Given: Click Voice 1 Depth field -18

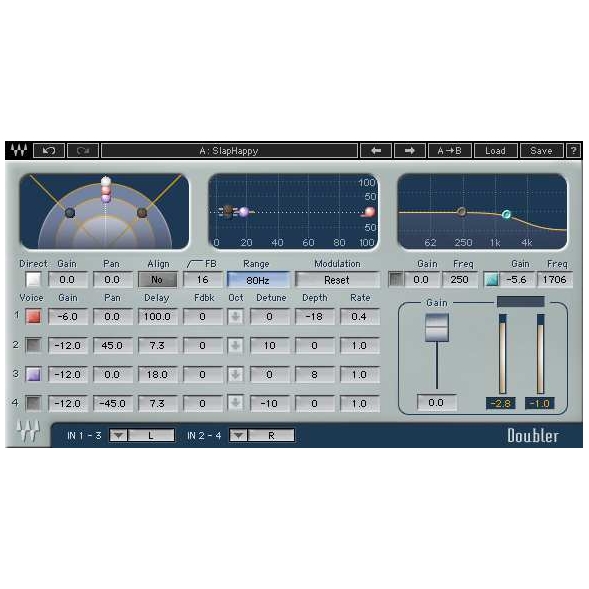Looking at the screenshot, I should (x=314, y=317).
